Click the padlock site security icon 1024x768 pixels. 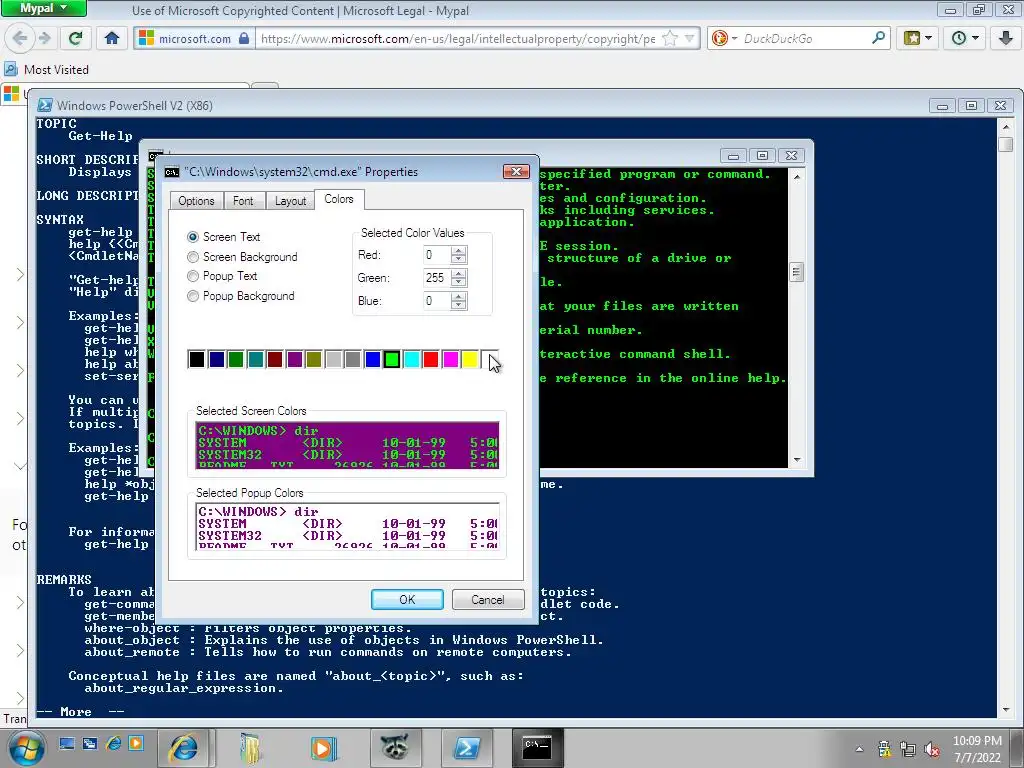[244, 39]
